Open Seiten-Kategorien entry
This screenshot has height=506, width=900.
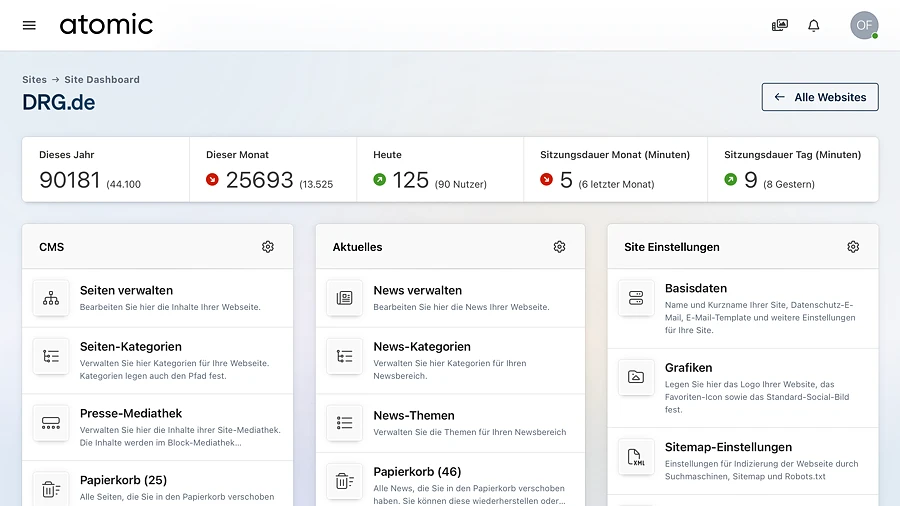click(130, 347)
